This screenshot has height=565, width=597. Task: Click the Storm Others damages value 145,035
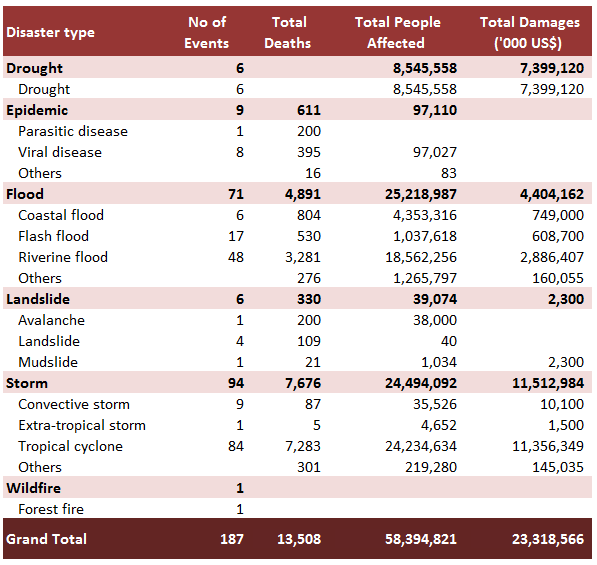(558, 467)
